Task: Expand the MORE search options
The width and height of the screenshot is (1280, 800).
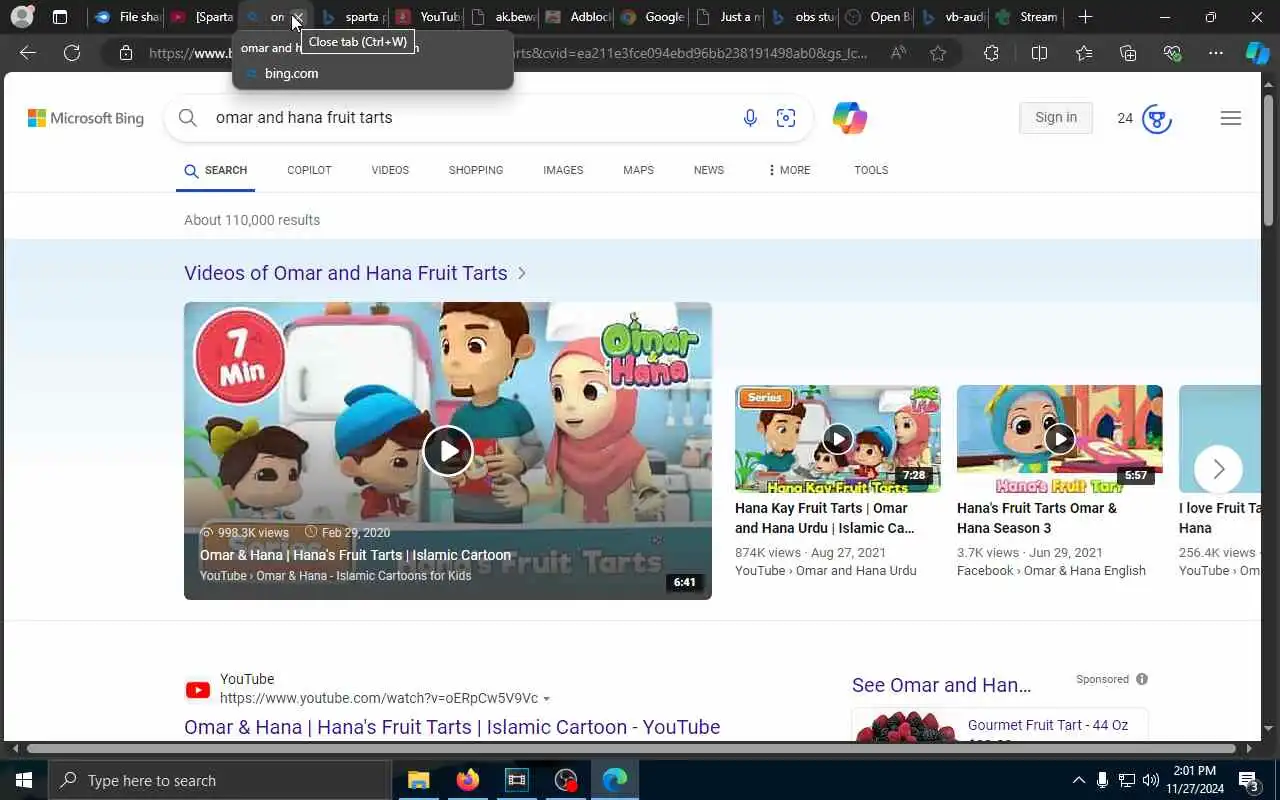Action: tap(789, 170)
